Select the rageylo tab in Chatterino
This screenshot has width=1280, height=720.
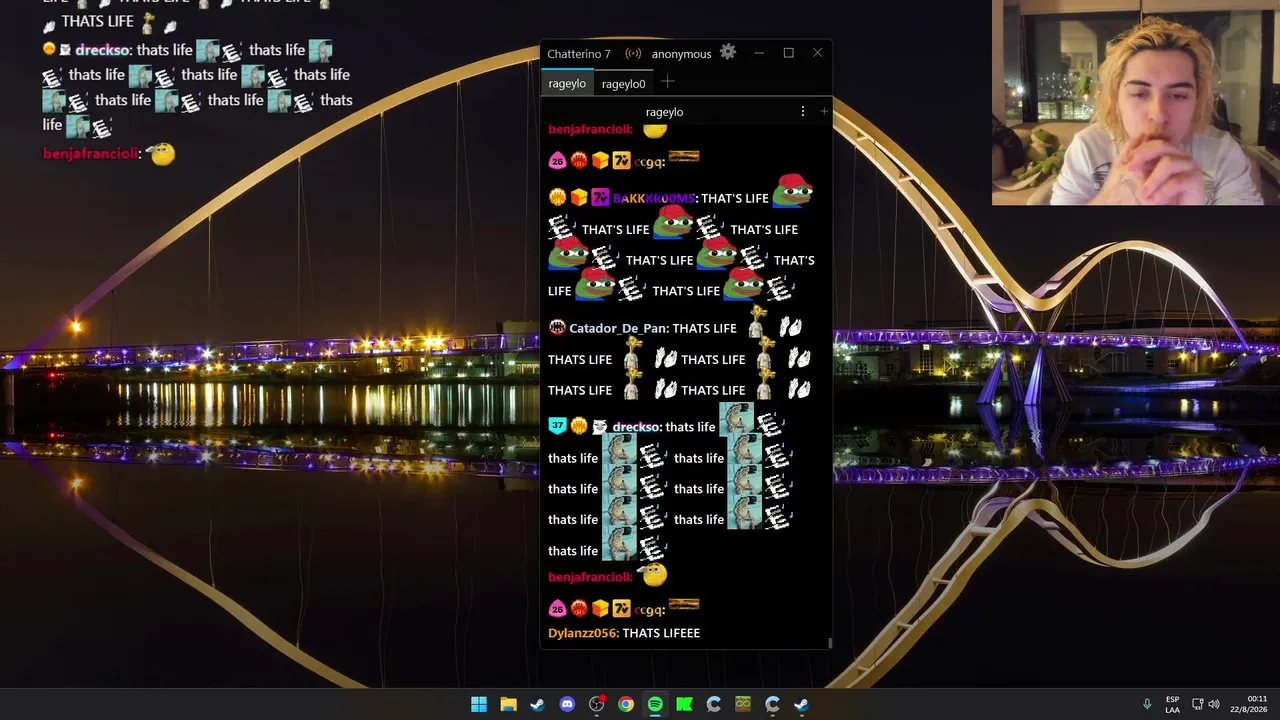tap(567, 84)
